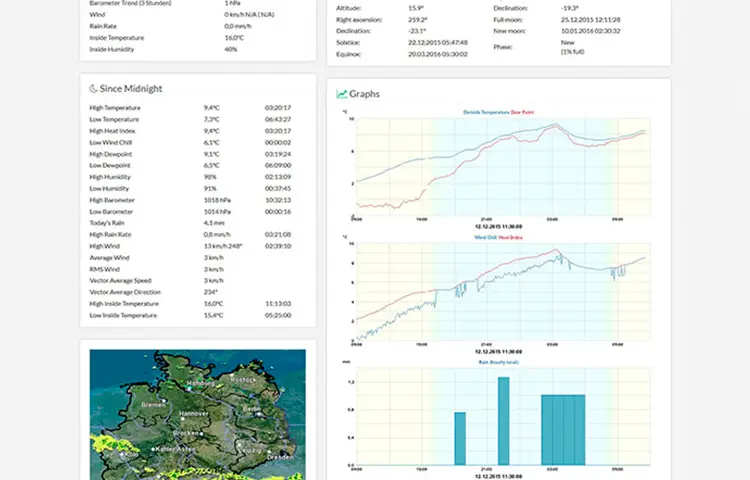Select the 'High Dewpoint' row label
The height and width of the screenshot is (480, 750).
tap(110, 154)
